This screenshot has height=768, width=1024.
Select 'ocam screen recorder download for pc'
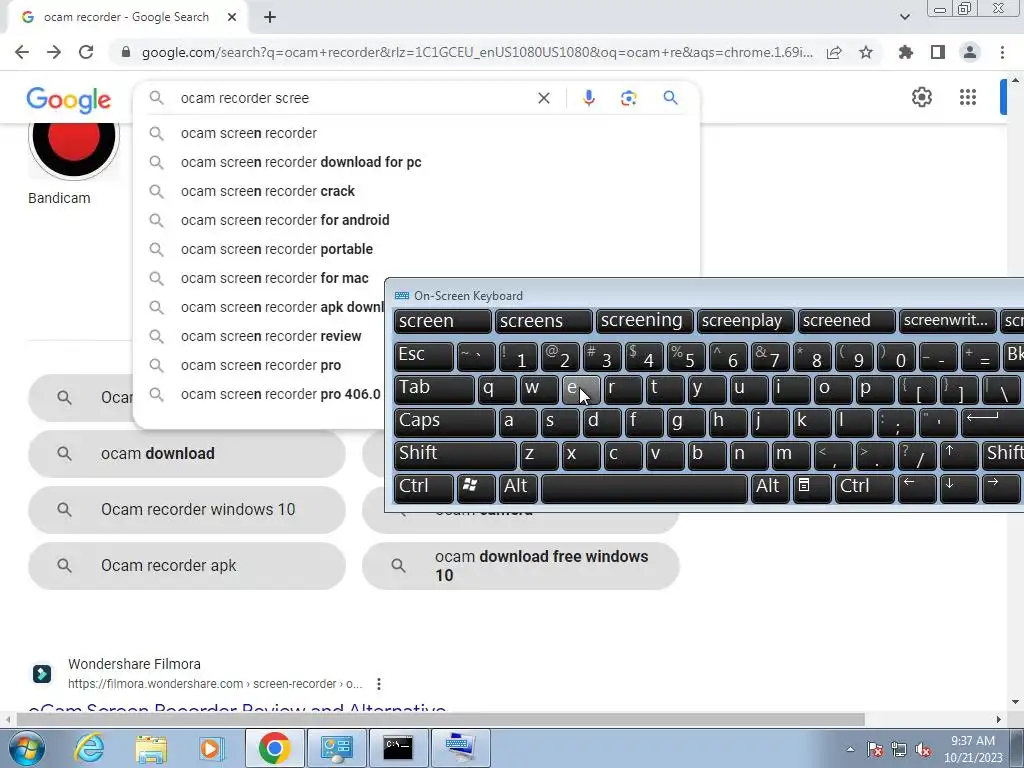point(416,162)
